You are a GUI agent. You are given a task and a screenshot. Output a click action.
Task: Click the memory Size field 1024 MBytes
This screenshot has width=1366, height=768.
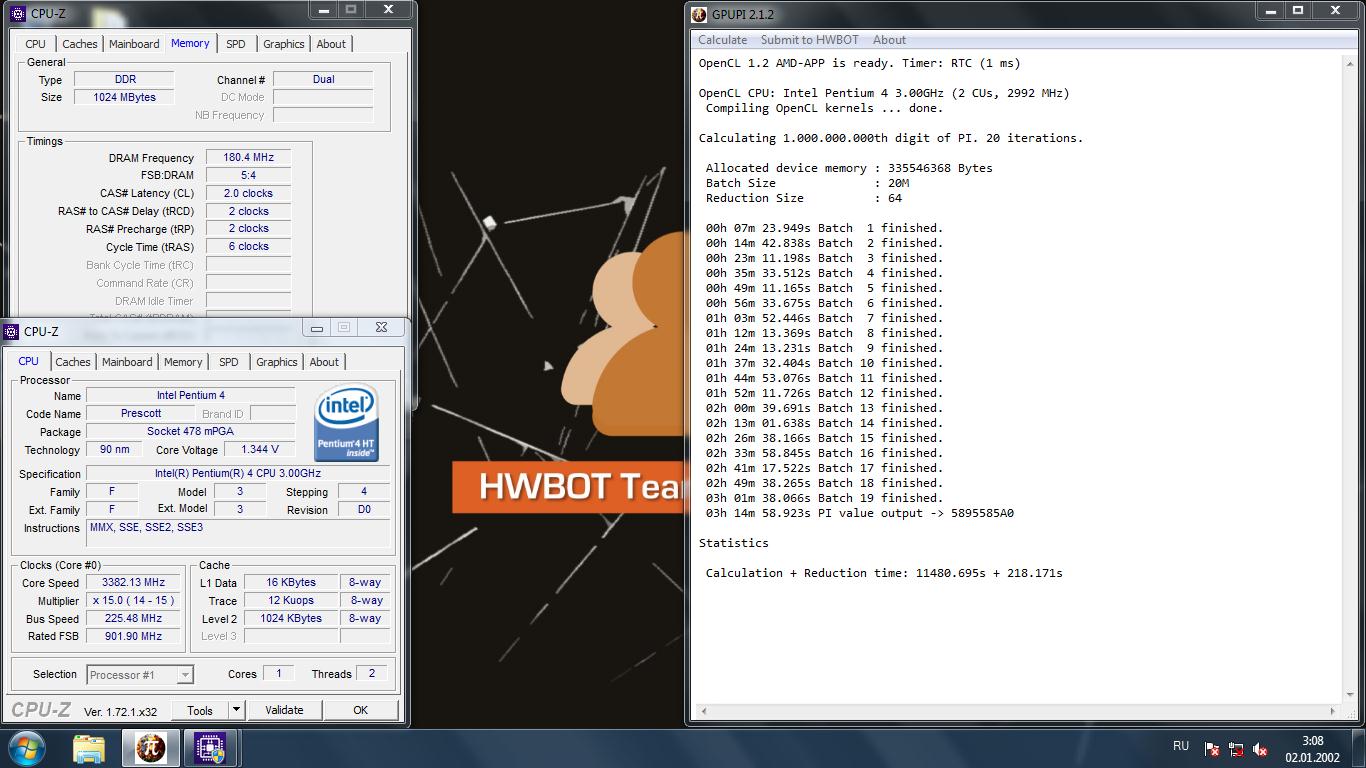124,97
